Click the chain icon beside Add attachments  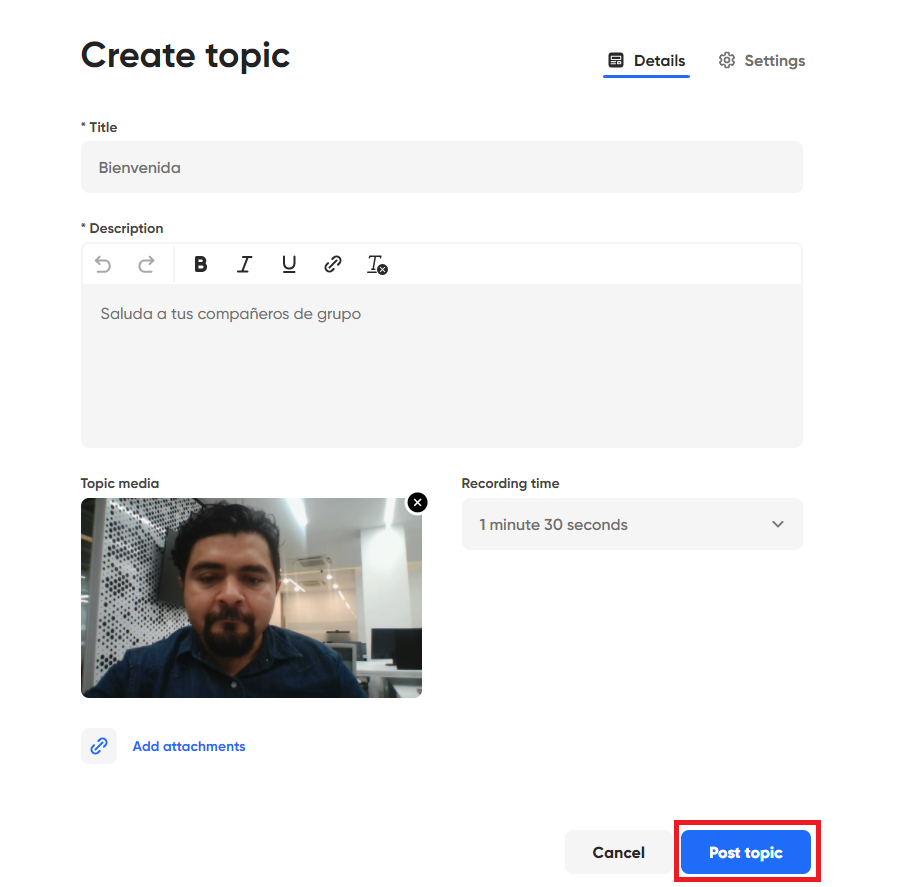pyautogui.click(x=99, y=746)
